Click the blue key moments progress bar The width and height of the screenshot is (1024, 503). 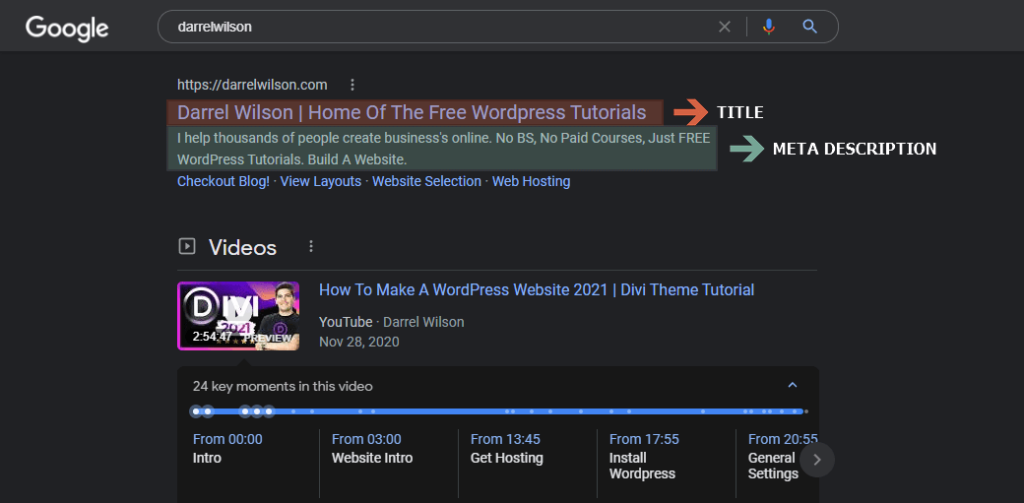(500, 411)
